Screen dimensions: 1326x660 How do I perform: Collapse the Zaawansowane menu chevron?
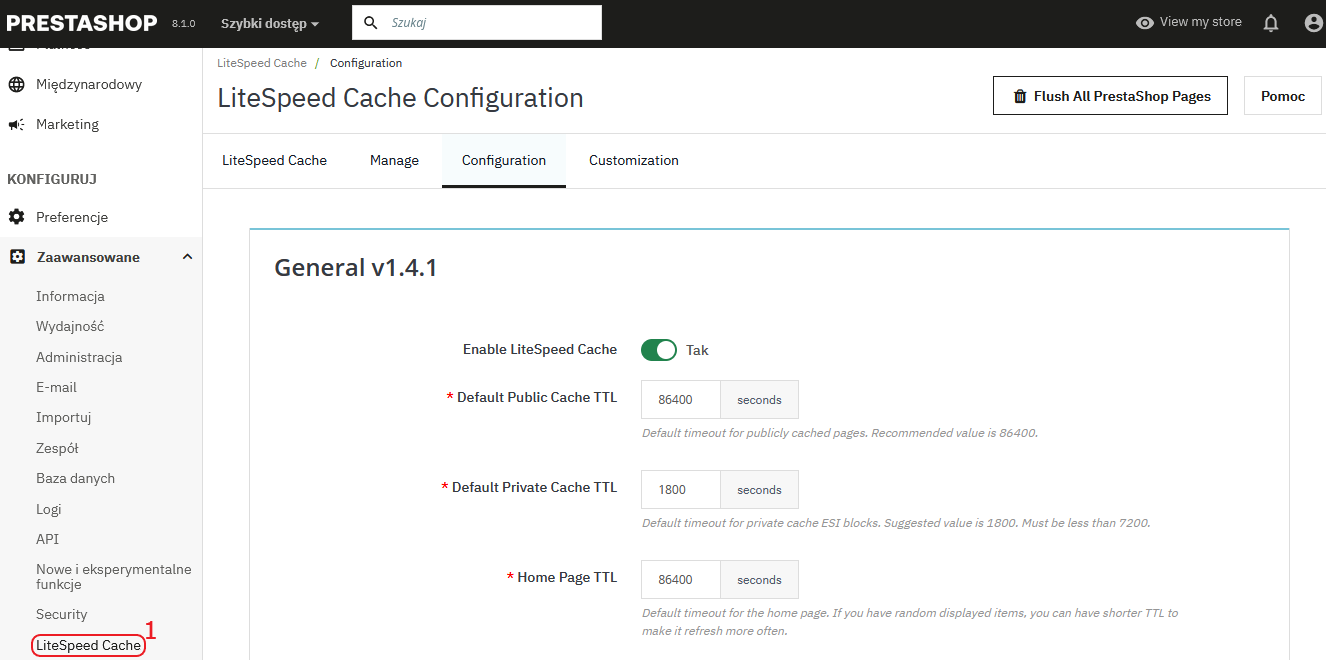[187, 257]
